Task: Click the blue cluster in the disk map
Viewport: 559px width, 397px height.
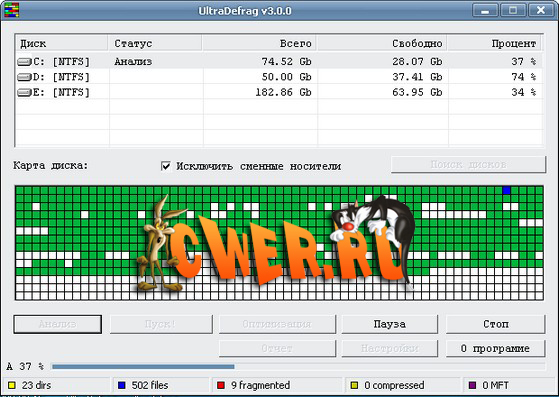Action: click(x=506, y=190)
